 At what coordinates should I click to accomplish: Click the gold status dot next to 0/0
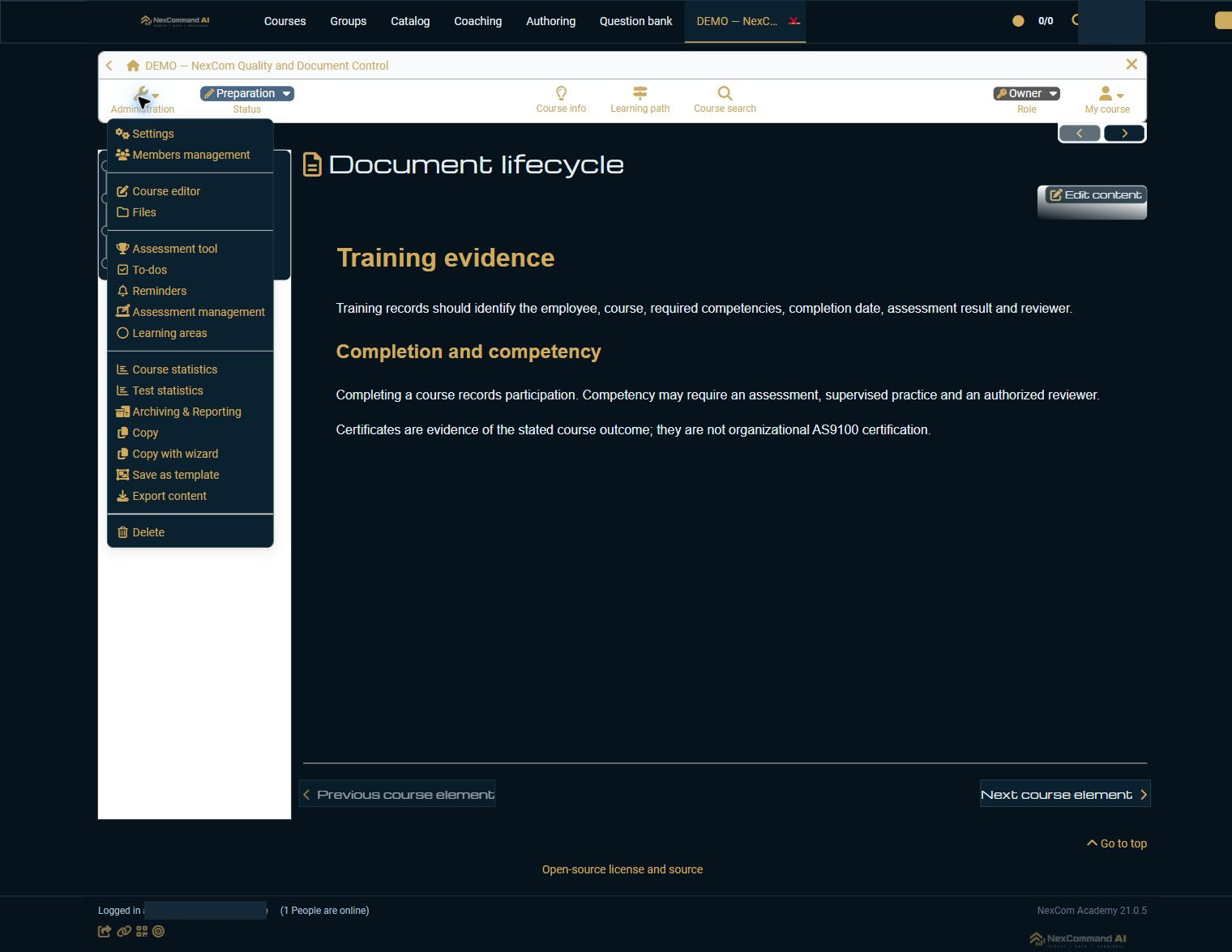click(1018, 21)
